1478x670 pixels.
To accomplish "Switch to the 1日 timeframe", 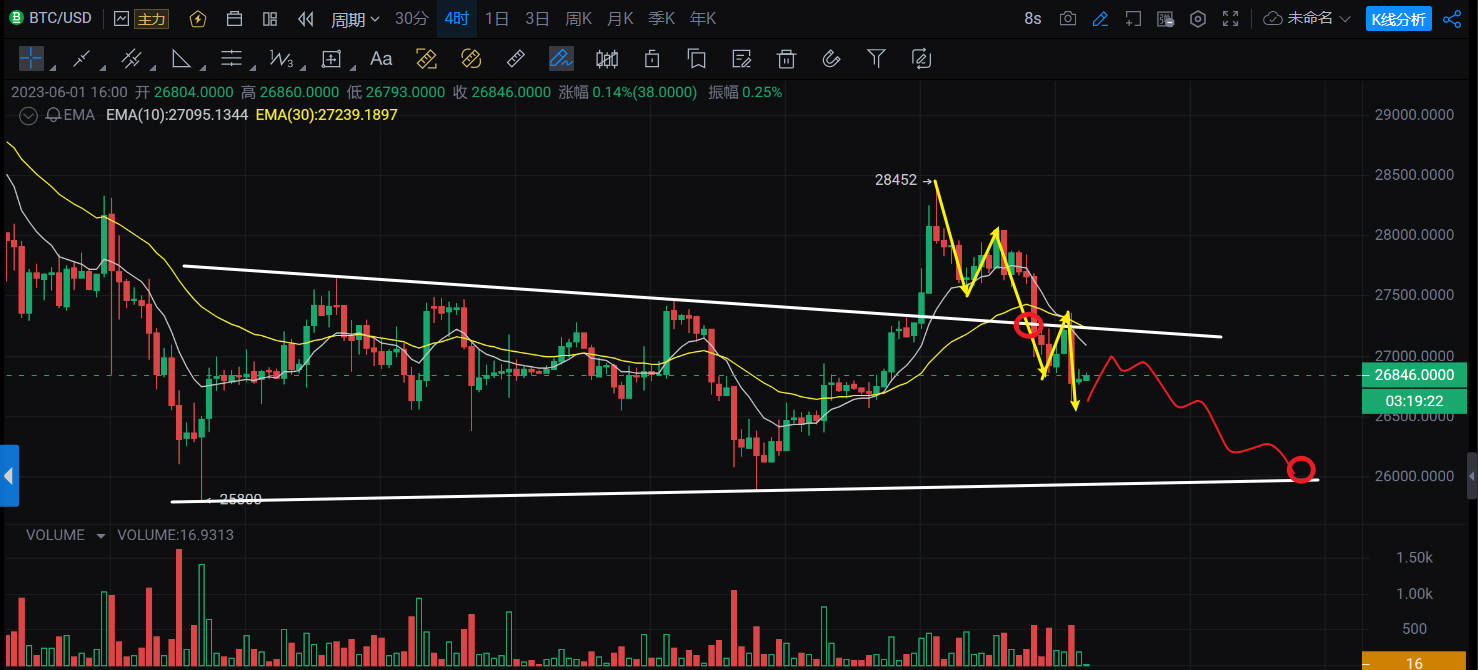I will (497, 18).
